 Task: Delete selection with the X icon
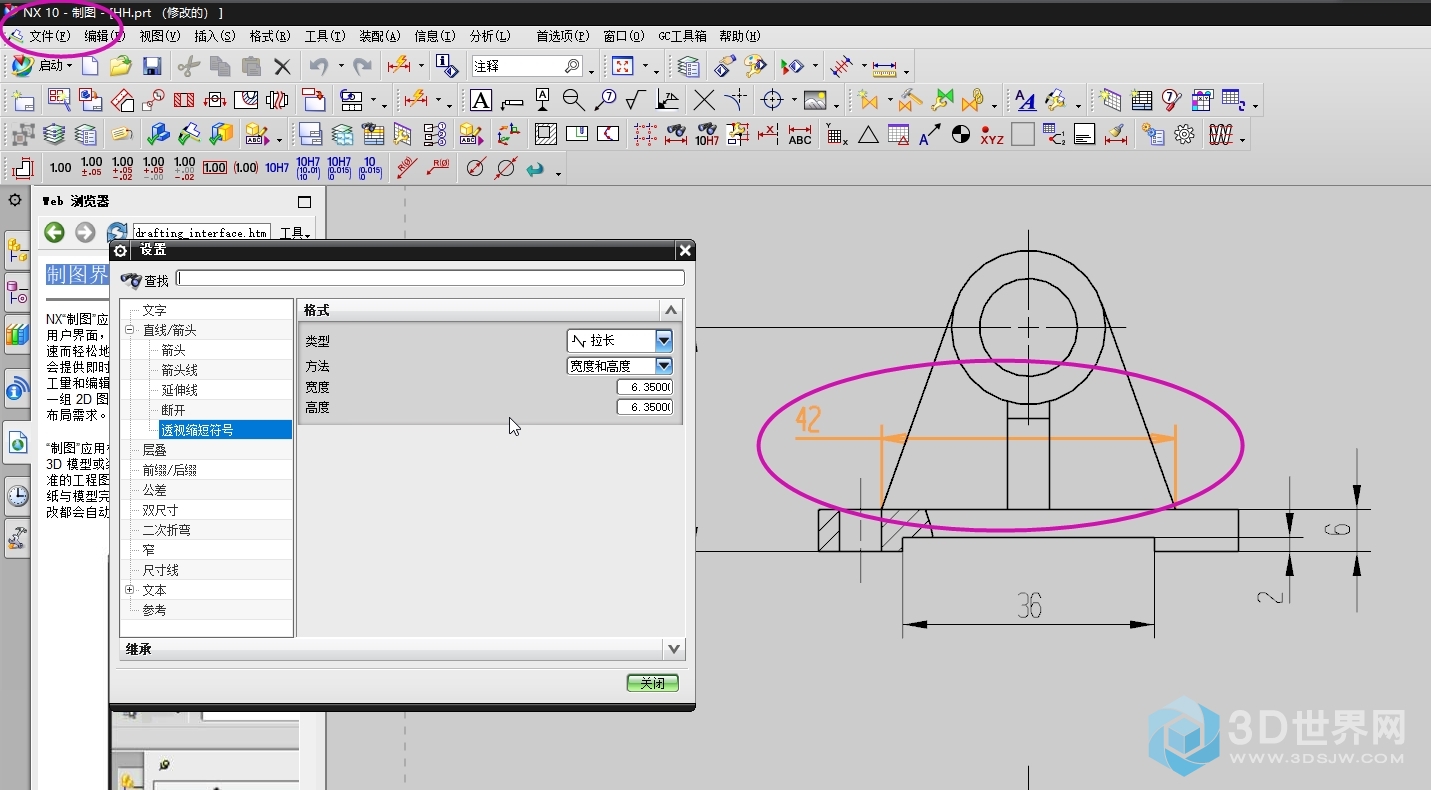click(282, 67)
